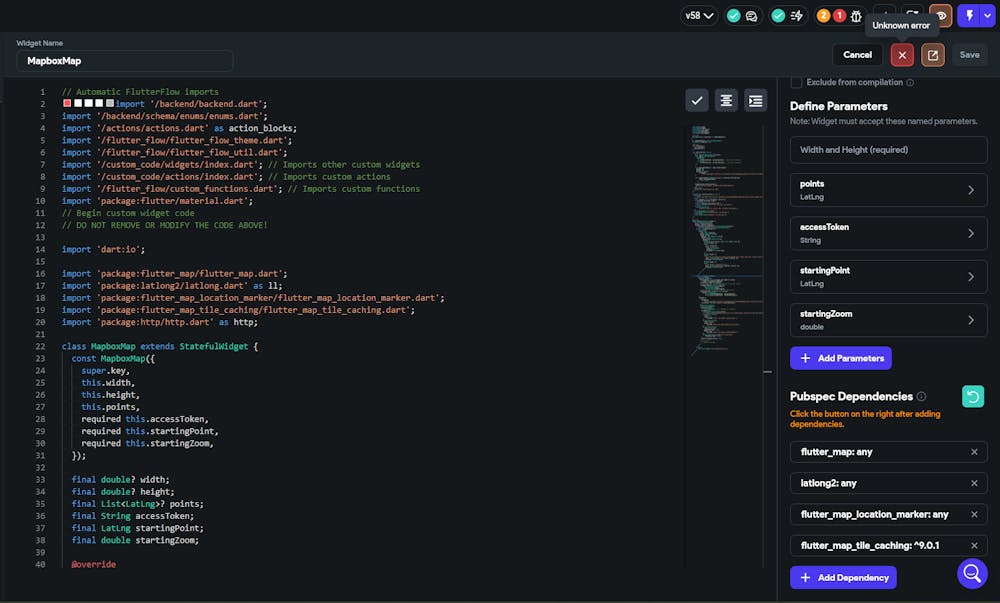The height and width of the screenshot is (603, 1000).
Task: Toggle the eye preview button
Action: (940, 16)
